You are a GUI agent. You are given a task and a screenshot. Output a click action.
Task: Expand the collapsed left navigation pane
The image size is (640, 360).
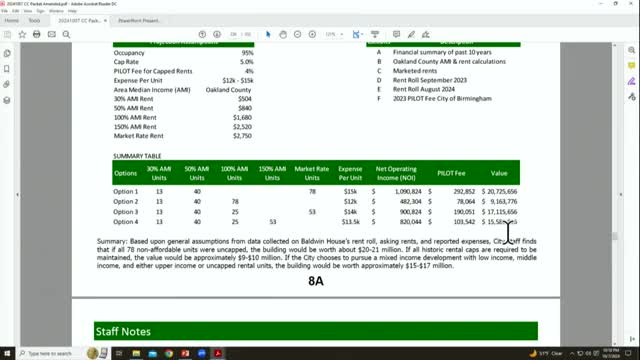click(x=17, y=195)
